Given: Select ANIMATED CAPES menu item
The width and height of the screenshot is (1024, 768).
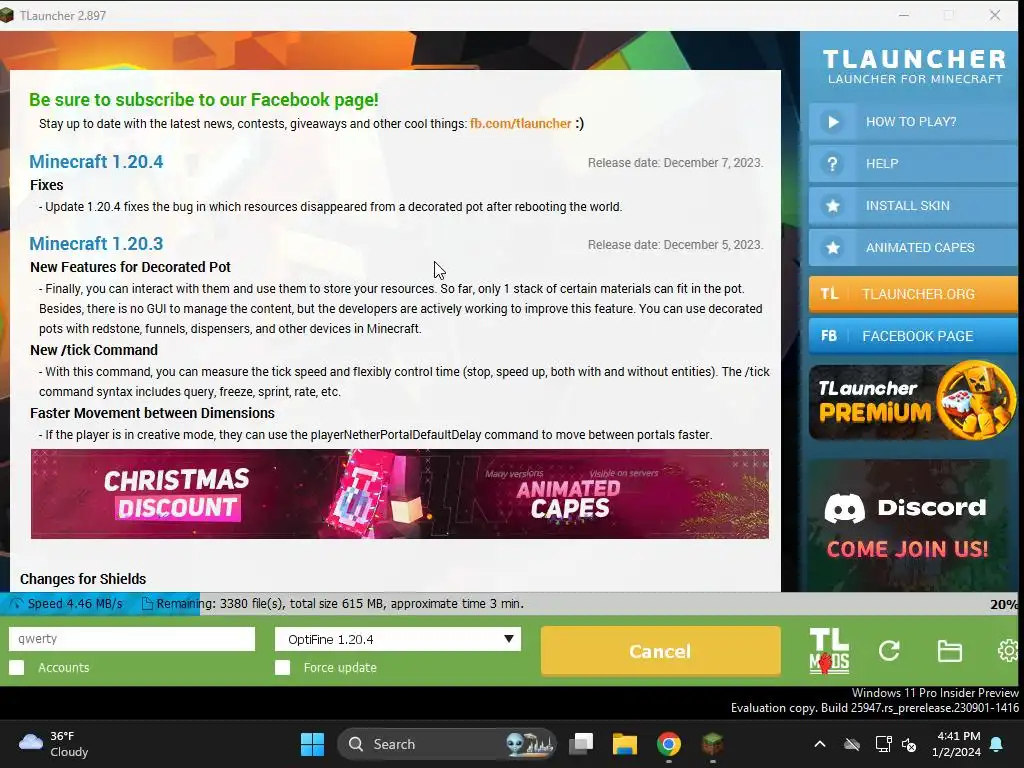Looking at the screenshot, I should pos(913,248).
